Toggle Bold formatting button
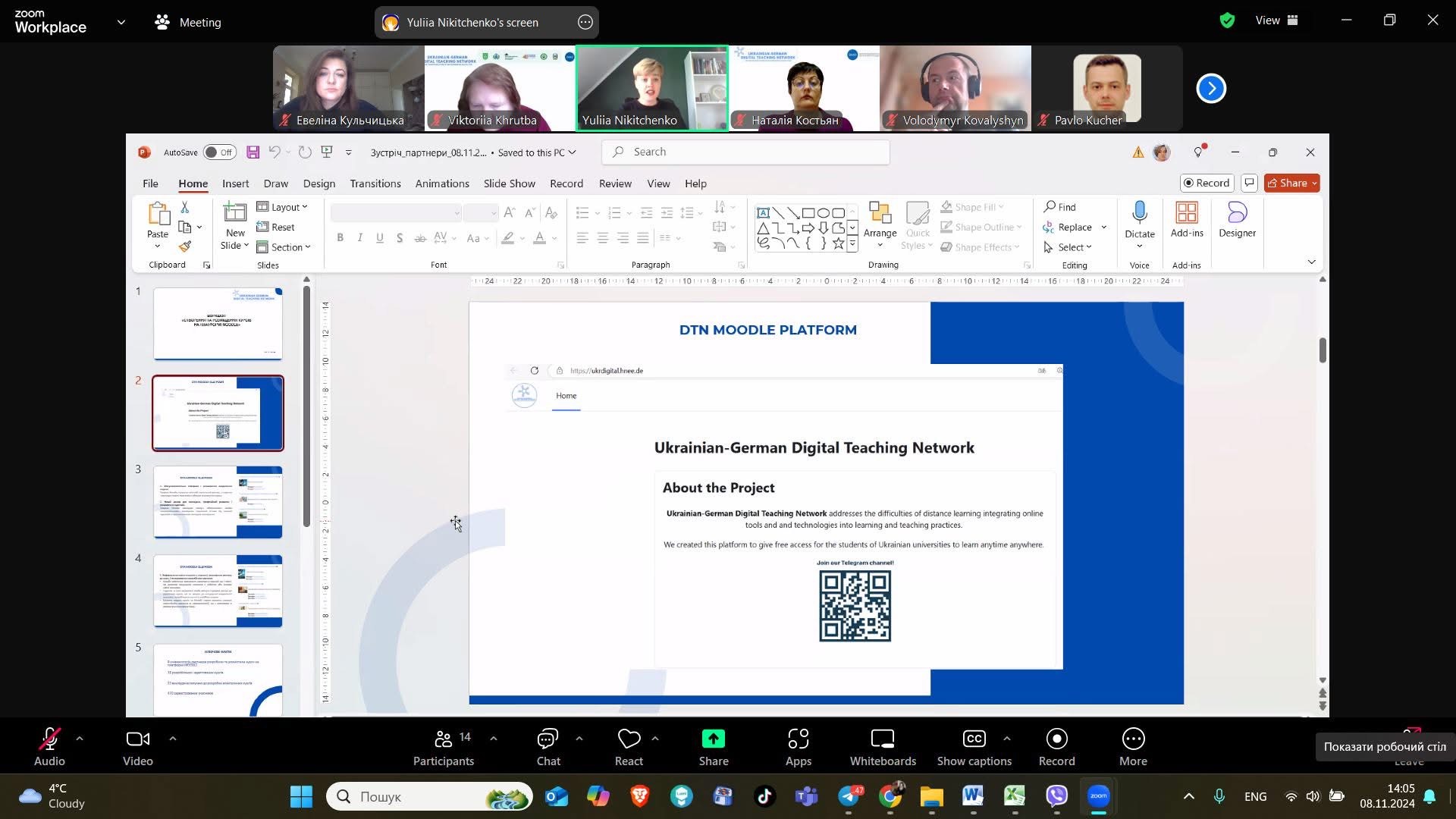Viewport: 1456px width, 819px height. [x=340, y=238]
